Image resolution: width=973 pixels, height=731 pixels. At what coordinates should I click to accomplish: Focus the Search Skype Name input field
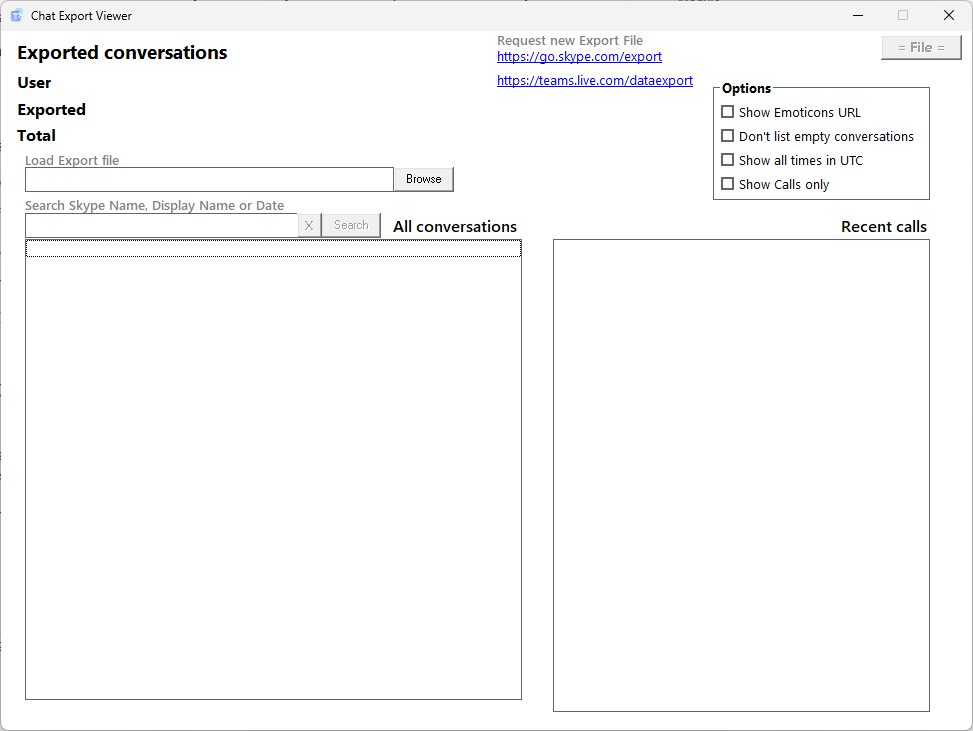161,226
